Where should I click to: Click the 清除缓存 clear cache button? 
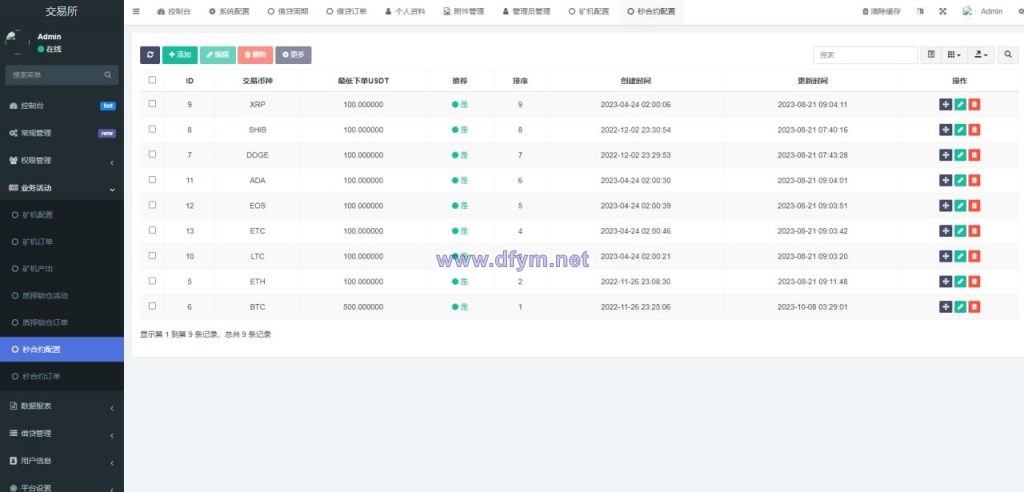click(881, 11)
